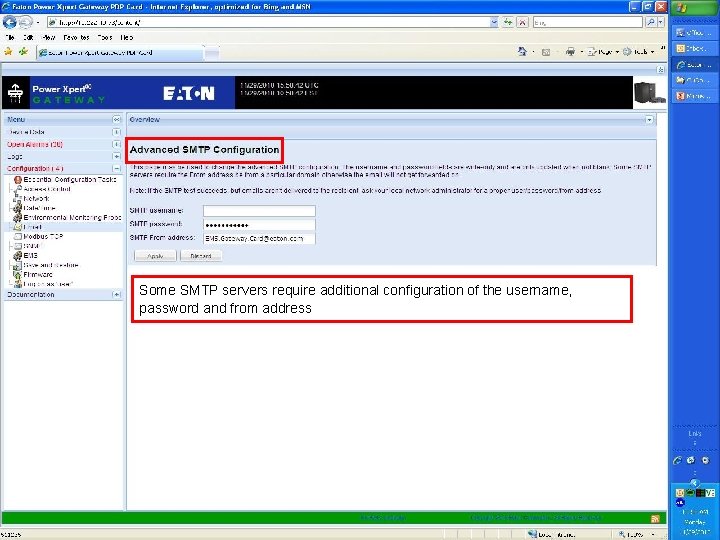
Task: Select Network in the Configuration tree
Action: pyautogui.click(x=36, y=198)
